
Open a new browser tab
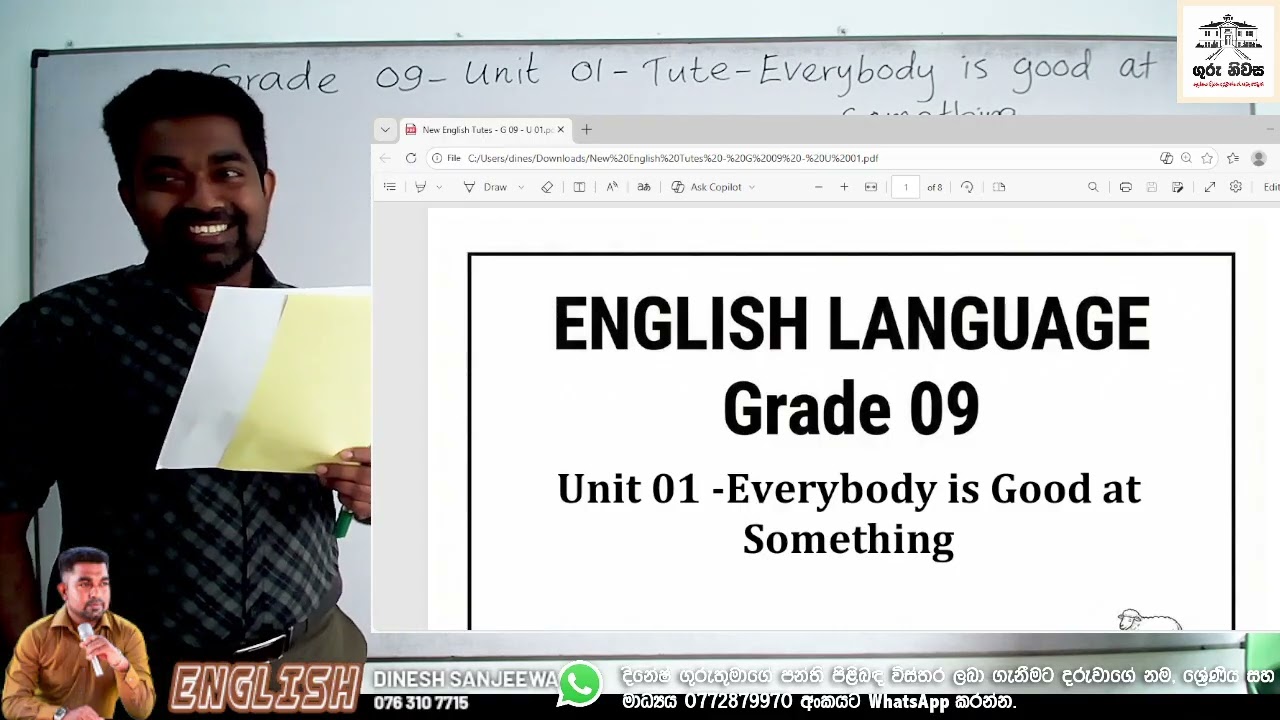click(x=587, y=130)
